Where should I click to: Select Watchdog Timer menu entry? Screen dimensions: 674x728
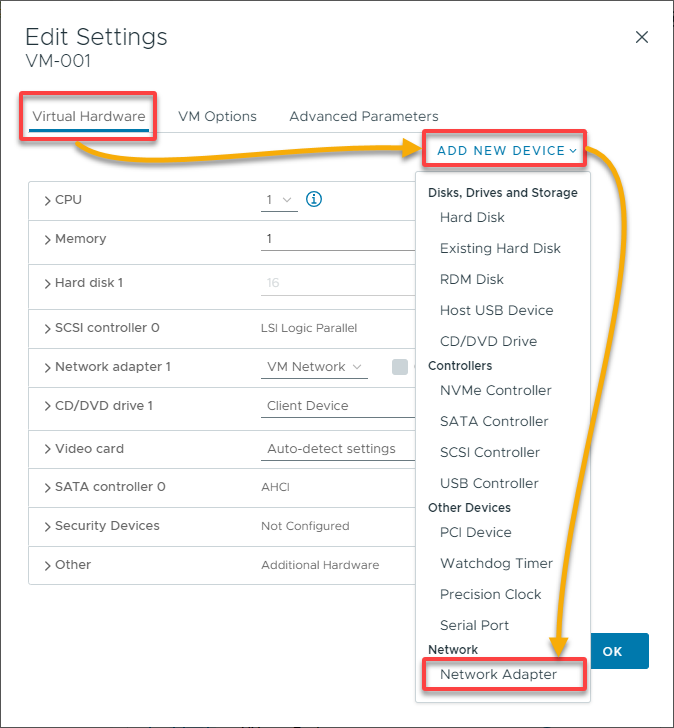pos(496,563)
